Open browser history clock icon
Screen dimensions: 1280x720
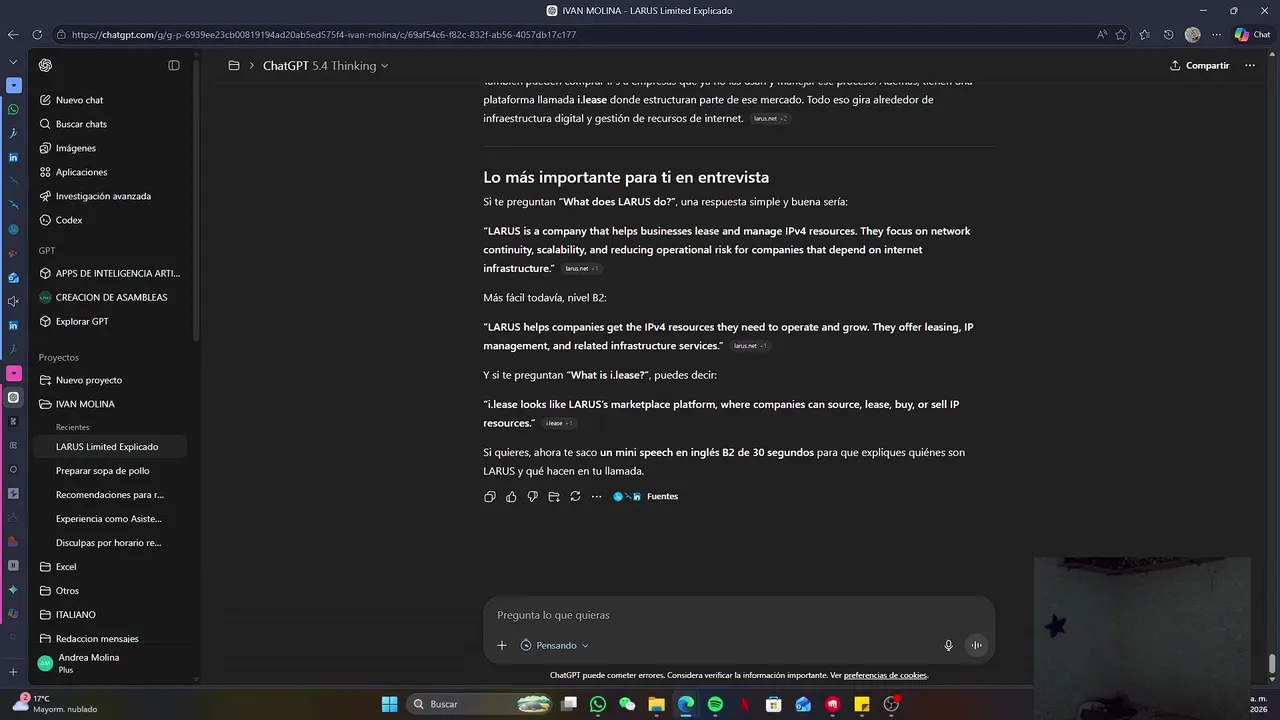(1168, 34)
